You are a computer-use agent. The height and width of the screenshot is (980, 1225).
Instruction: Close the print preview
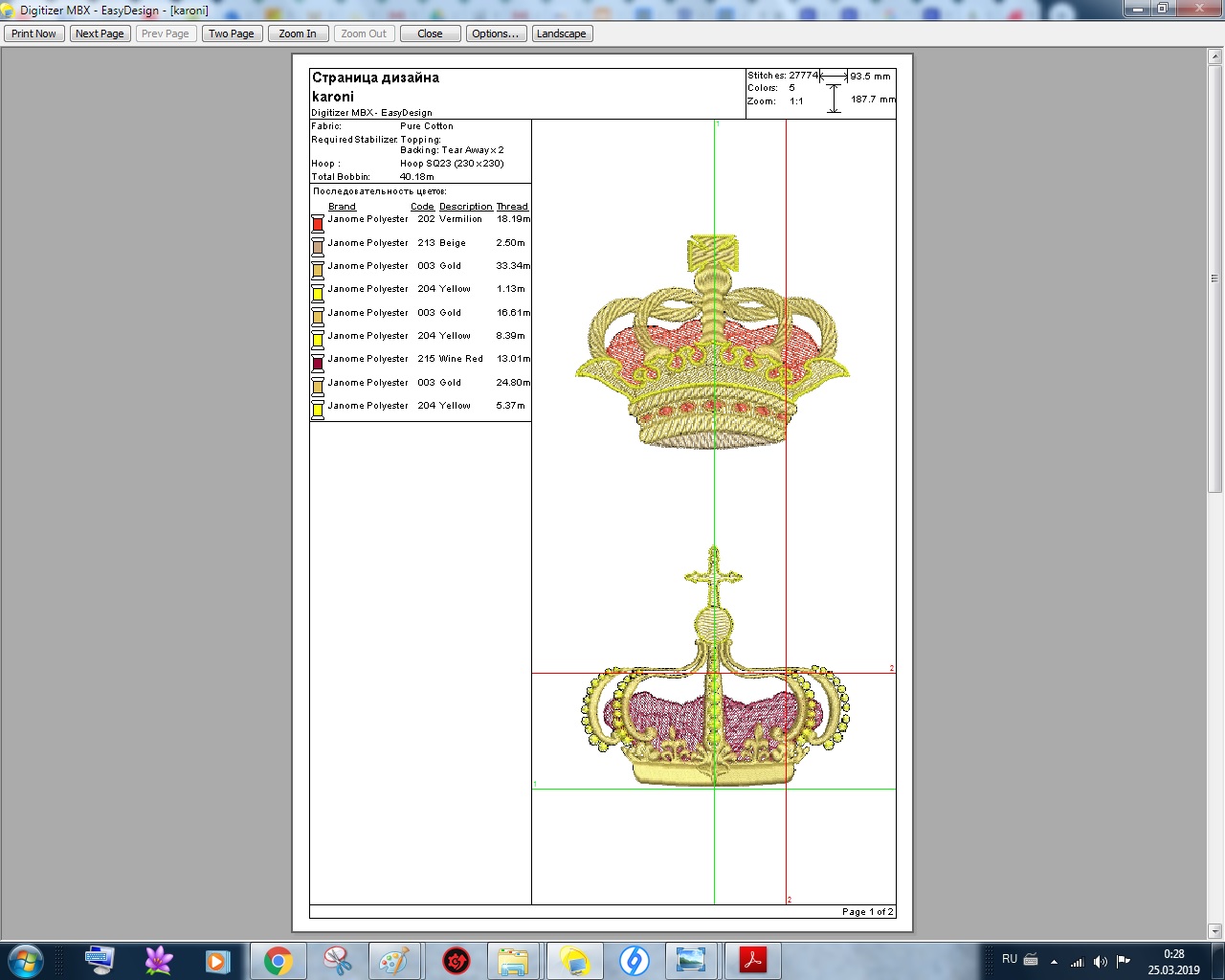pyautogui.click(x=430, y=33)
